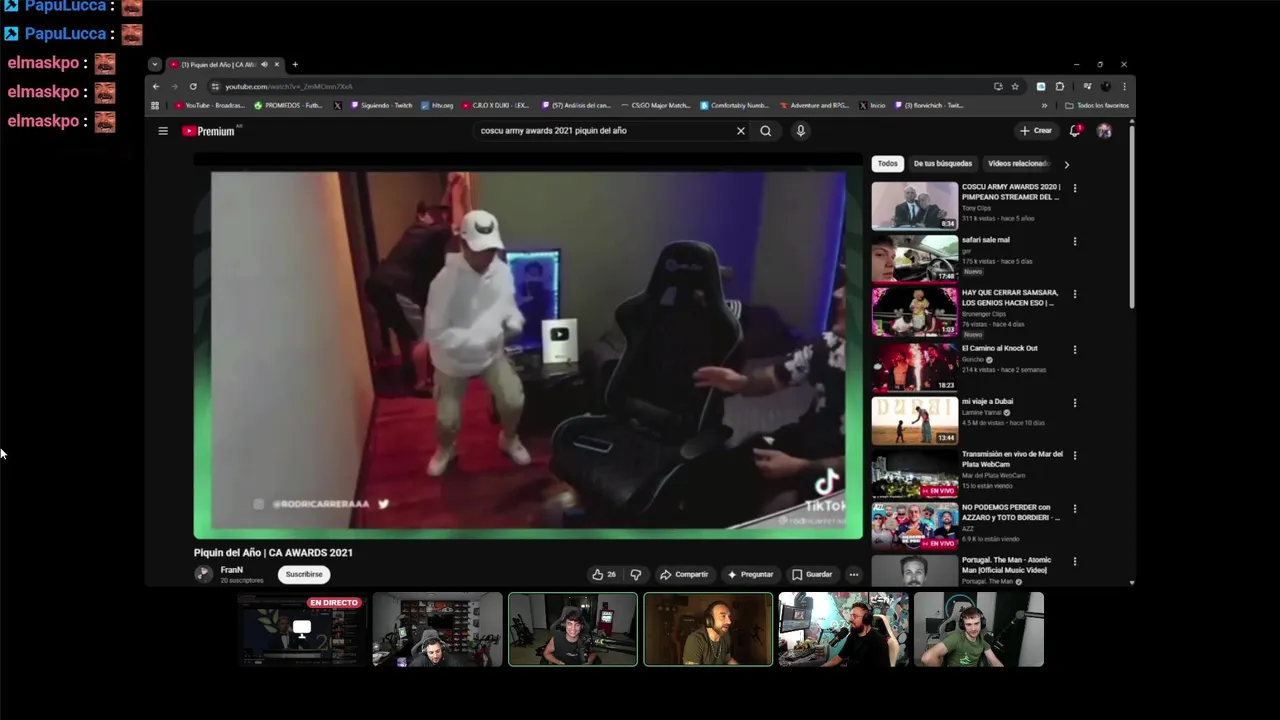Open the YouTube account avatar menu
This screenshot has height=720, width=1280.
coord(1104,131)
